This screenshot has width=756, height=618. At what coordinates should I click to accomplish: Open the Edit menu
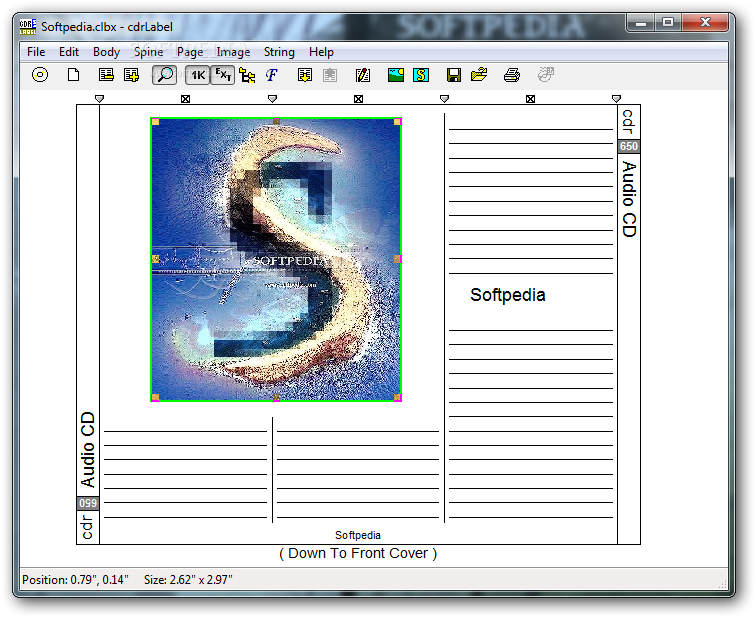(69, 52)
